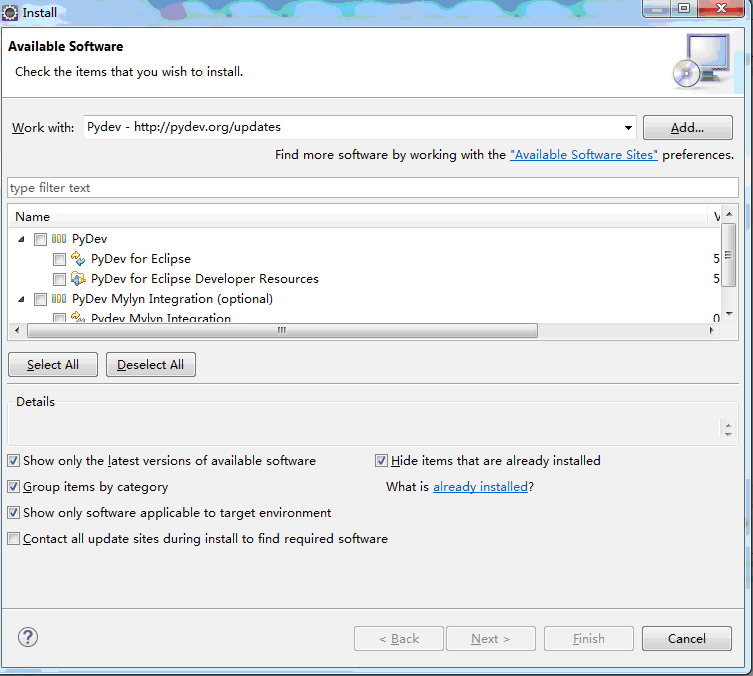The width and height of the screenshot is (753, 676).
Task: Click the install wizard computer and CD image
Action: (x=702, y=61)
